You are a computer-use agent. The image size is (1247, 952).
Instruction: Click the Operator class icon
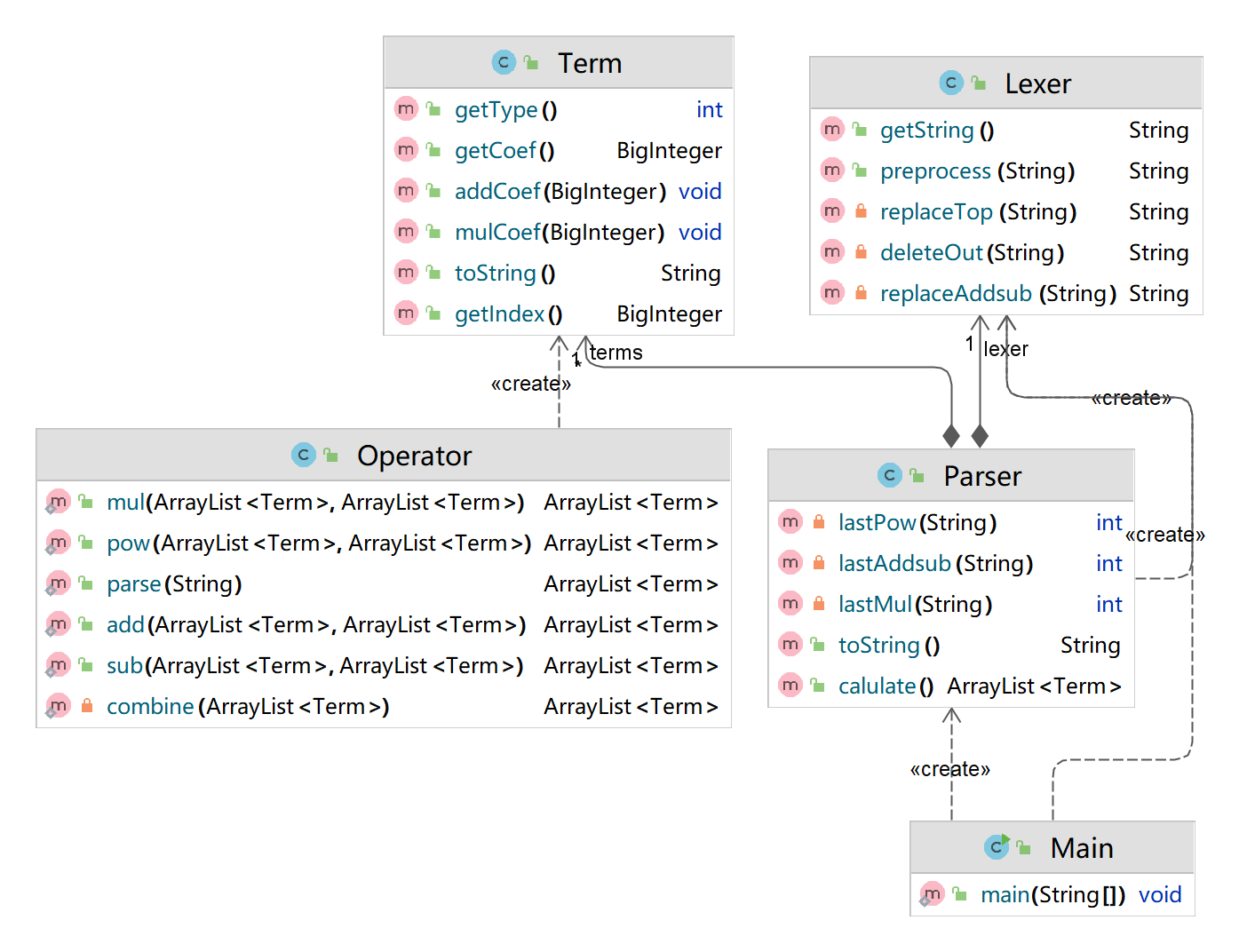[304, 455]
